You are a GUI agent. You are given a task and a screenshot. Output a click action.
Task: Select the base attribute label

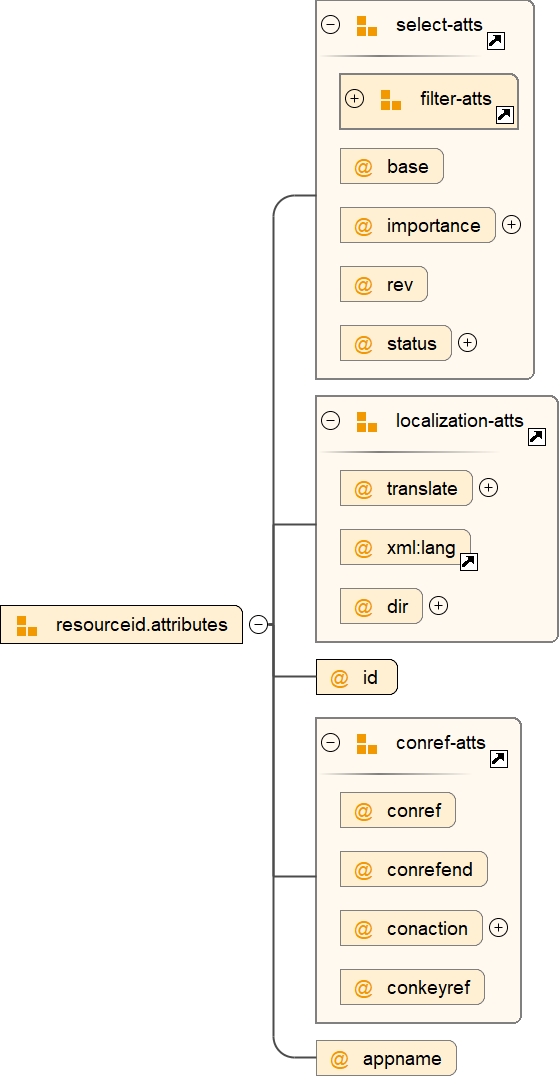(x=408, y=167)
